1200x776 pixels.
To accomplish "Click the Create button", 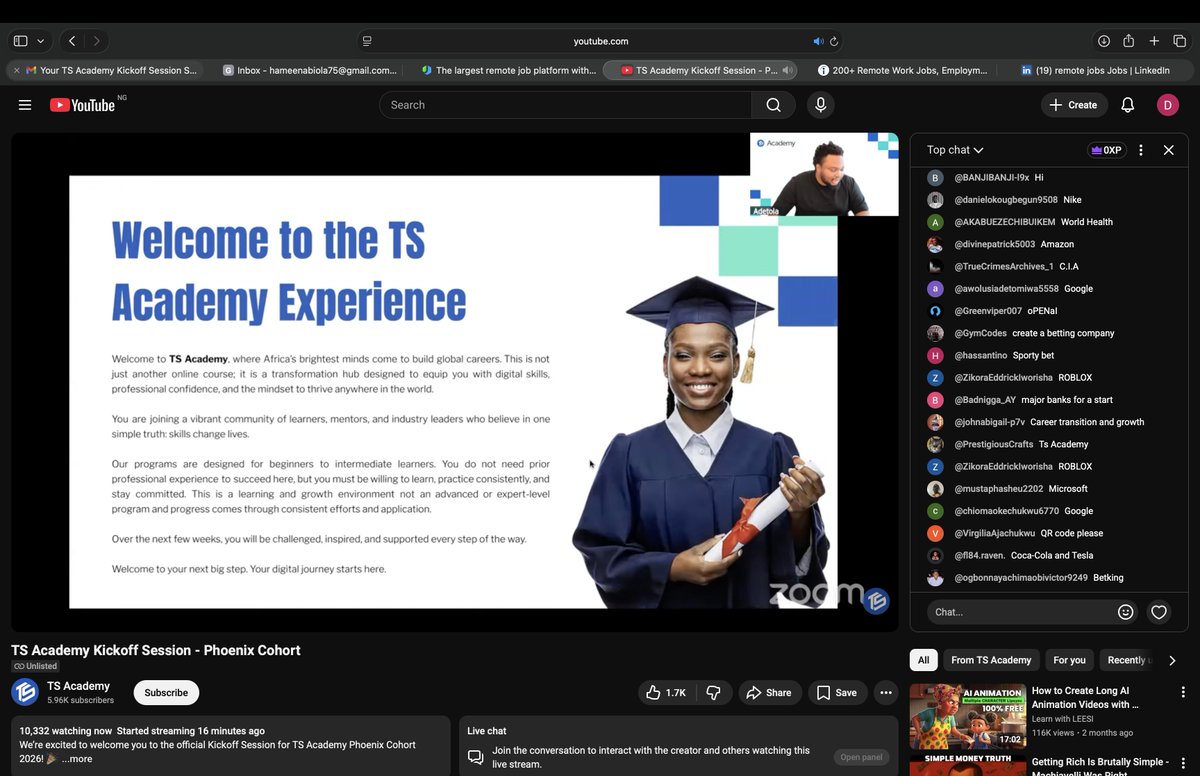I will coord(1073,105).
